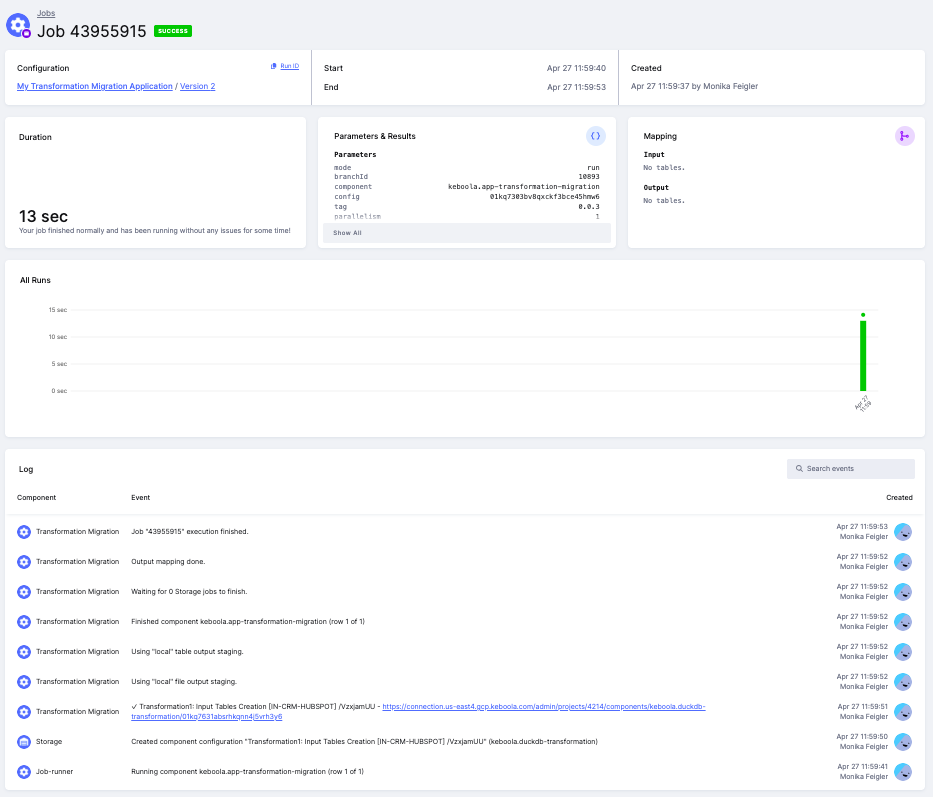This screenshot has height=797, width=933.
Task: Click Job-runner gear icon in log
Action: click(24, 771)
